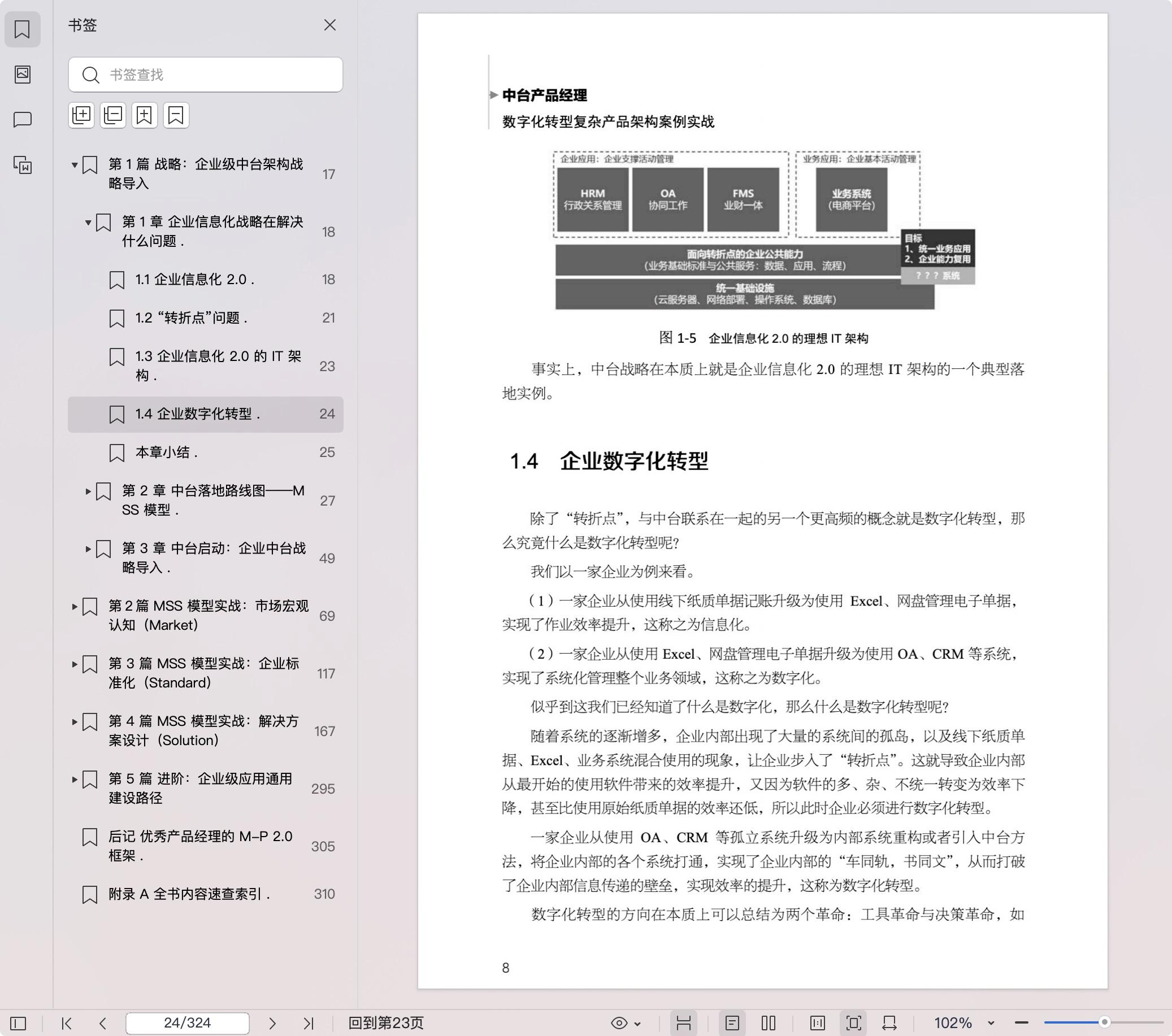Open the comments panel icon
The width and height of the screenshot is (1172, 1036).
23,119
